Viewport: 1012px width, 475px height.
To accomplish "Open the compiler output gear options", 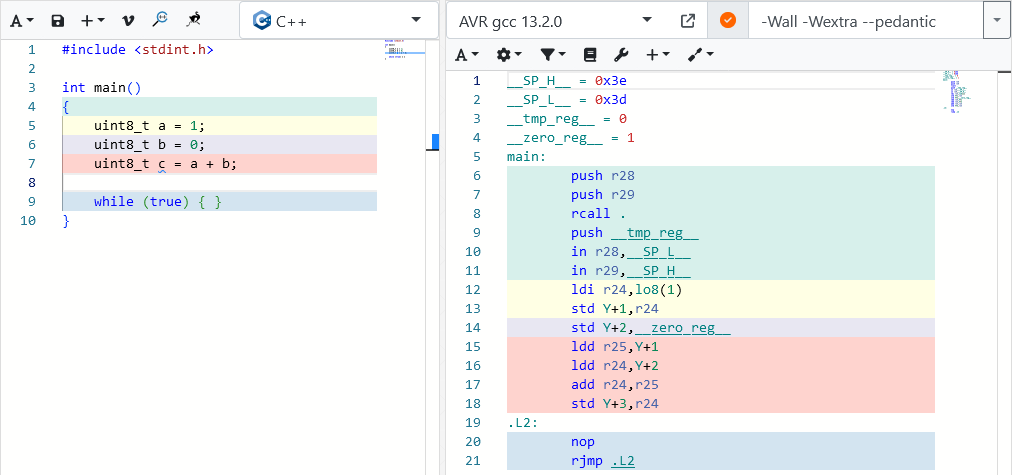I will [509, 54].
